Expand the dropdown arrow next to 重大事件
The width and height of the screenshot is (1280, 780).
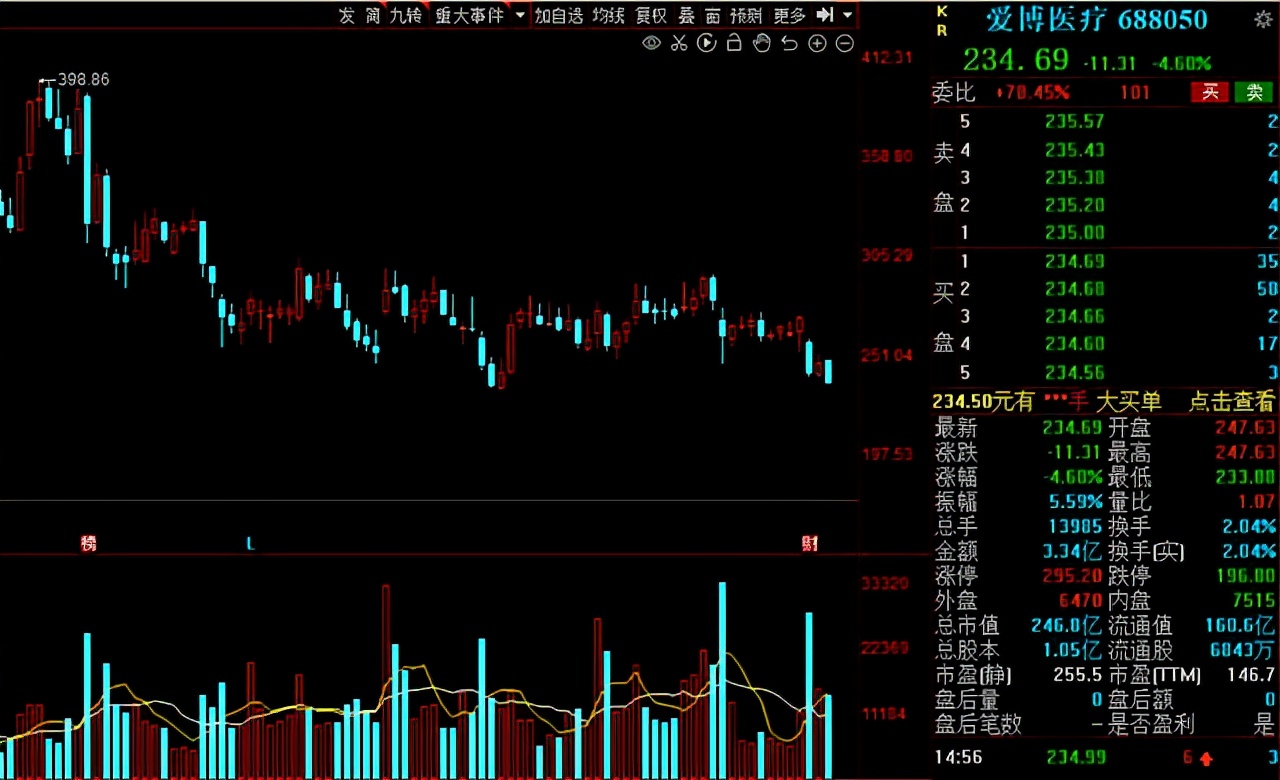(x=520, y=15)
